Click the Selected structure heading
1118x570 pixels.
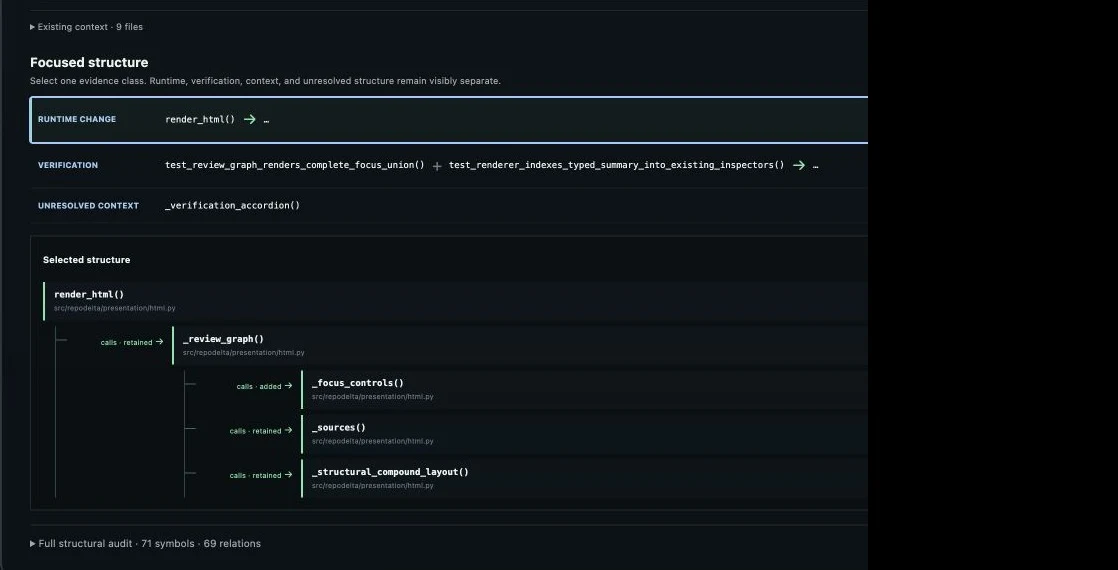(x=86, y=260)
